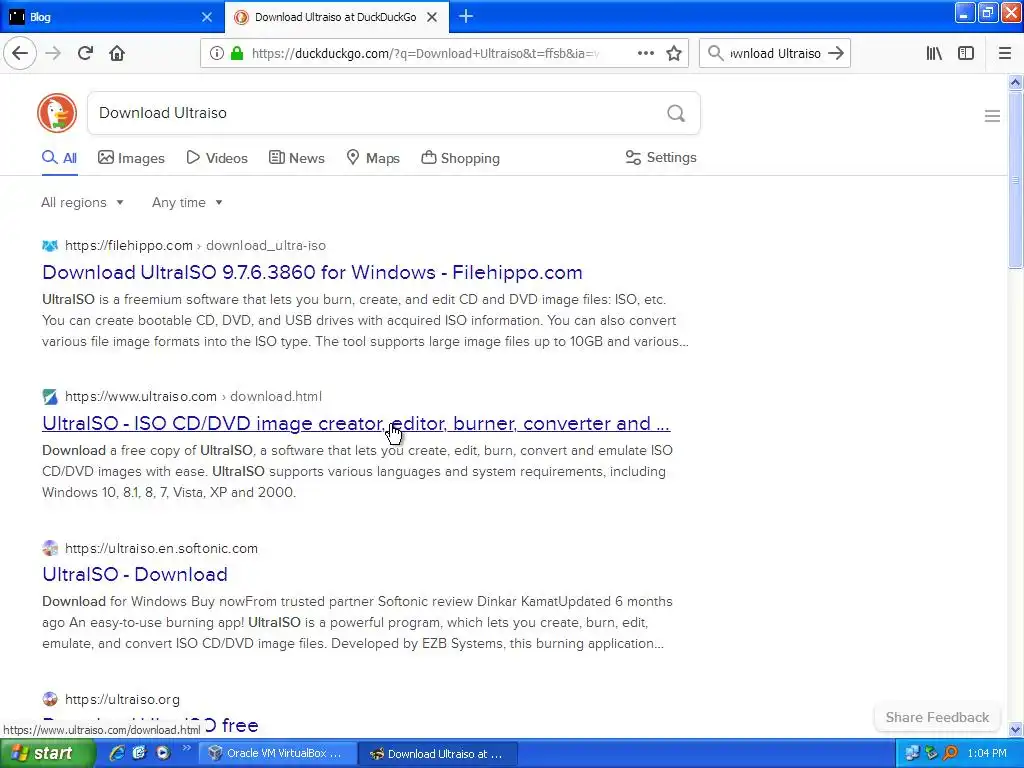Expand the Any time filter
Viewport: 1024px width, 768px height.
click(187, 202)
